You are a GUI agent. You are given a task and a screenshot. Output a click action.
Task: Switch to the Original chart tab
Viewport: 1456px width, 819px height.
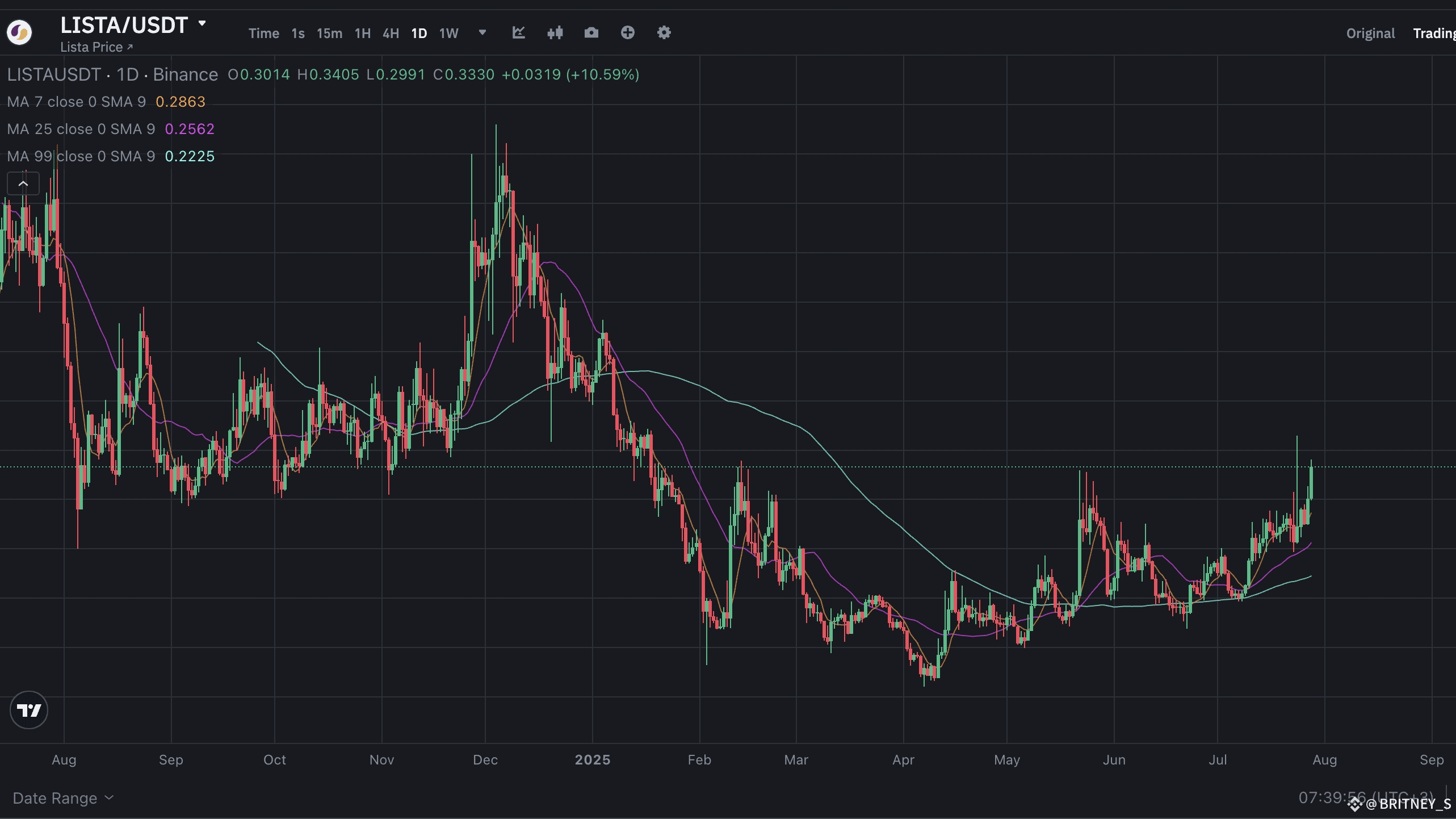1370,34
